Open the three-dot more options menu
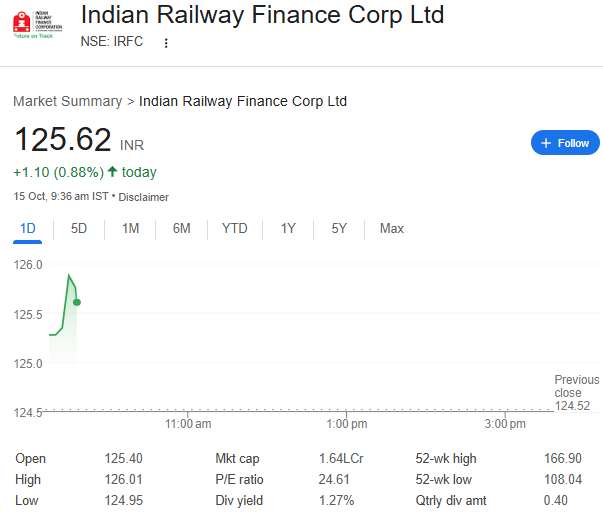The width and height of the screenshot is (603, 512). 166,43
